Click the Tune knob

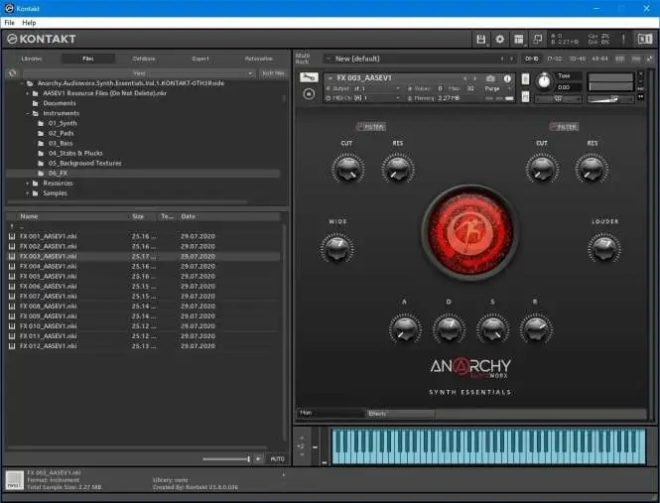[x=544, y=81]
